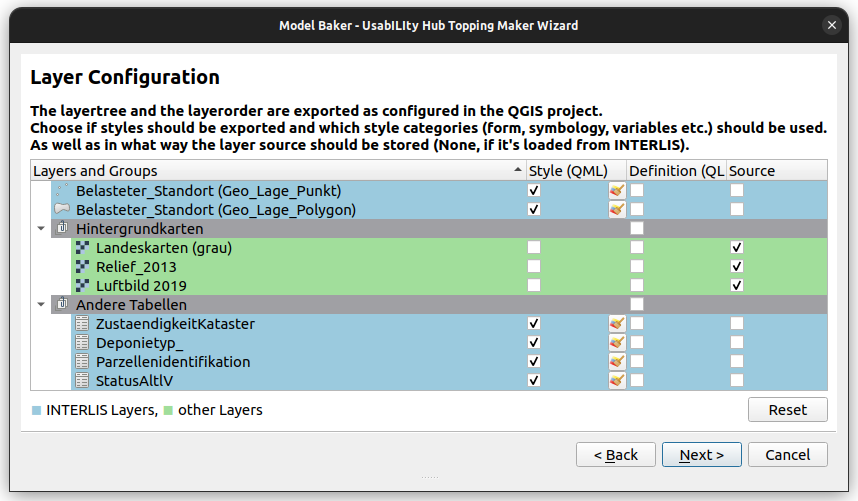The height and width of the screenshot is (501, 858).
Task: Click style paintbrush icon for Belasteter_Standort (Geo_Lage_Polygon)
Action: [x=617, y=209]
